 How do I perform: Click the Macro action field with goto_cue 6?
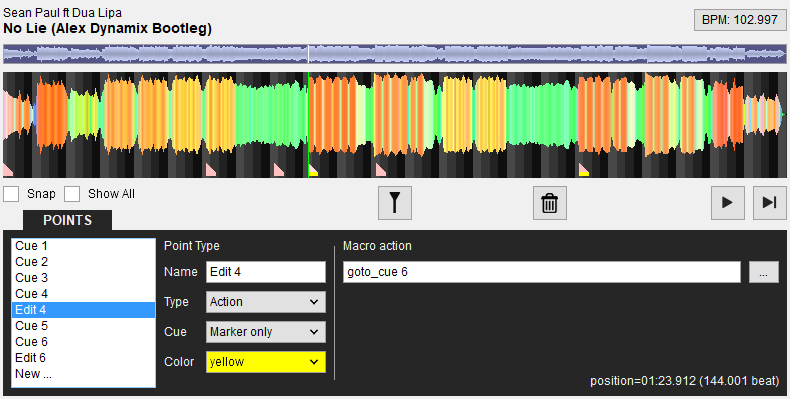click(542, 272)
